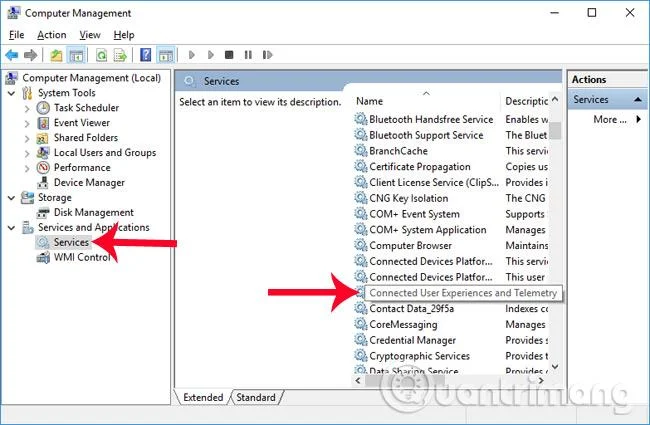Click the Back arrow toolbar icon
Viewport: 650px width, 425px height.
pyautogui.click(x=12, y=55)
